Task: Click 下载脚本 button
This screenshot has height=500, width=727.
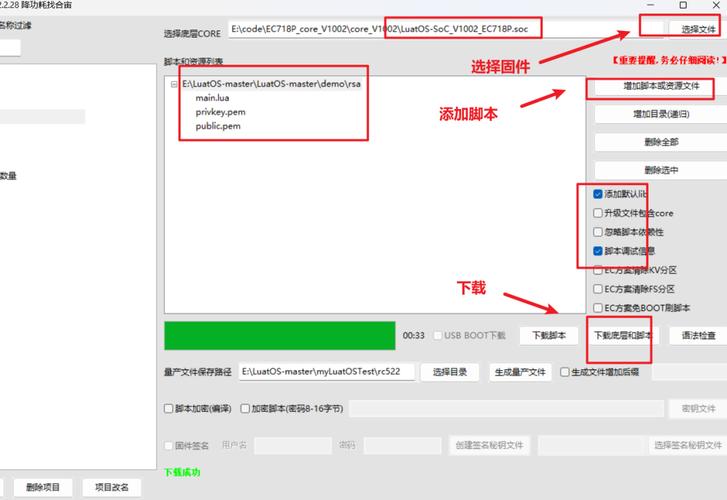Action: 548,335
